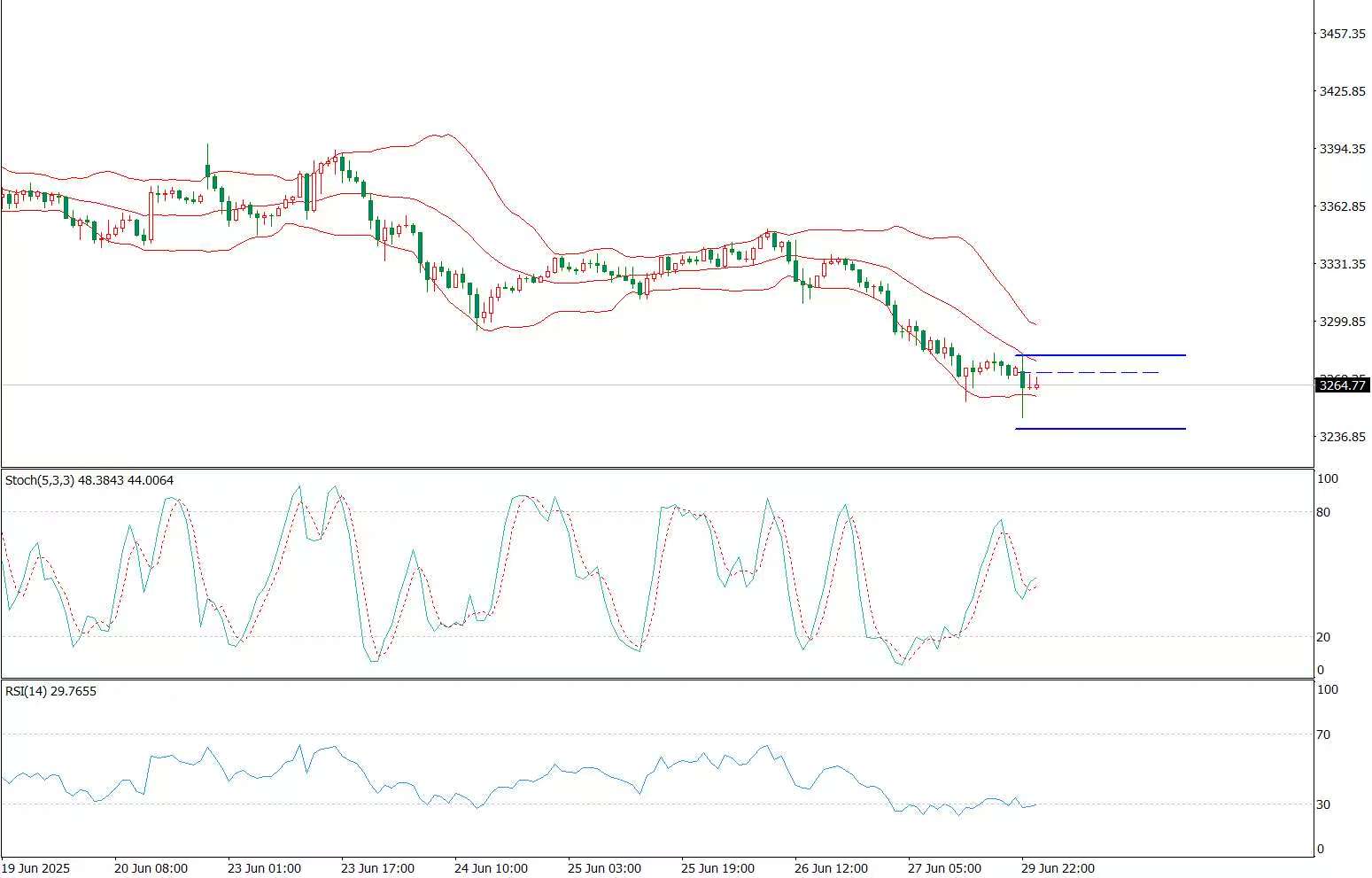Click the current price label 3264.77
This screenshot has height=878, width=1372.
[1342, 385]
